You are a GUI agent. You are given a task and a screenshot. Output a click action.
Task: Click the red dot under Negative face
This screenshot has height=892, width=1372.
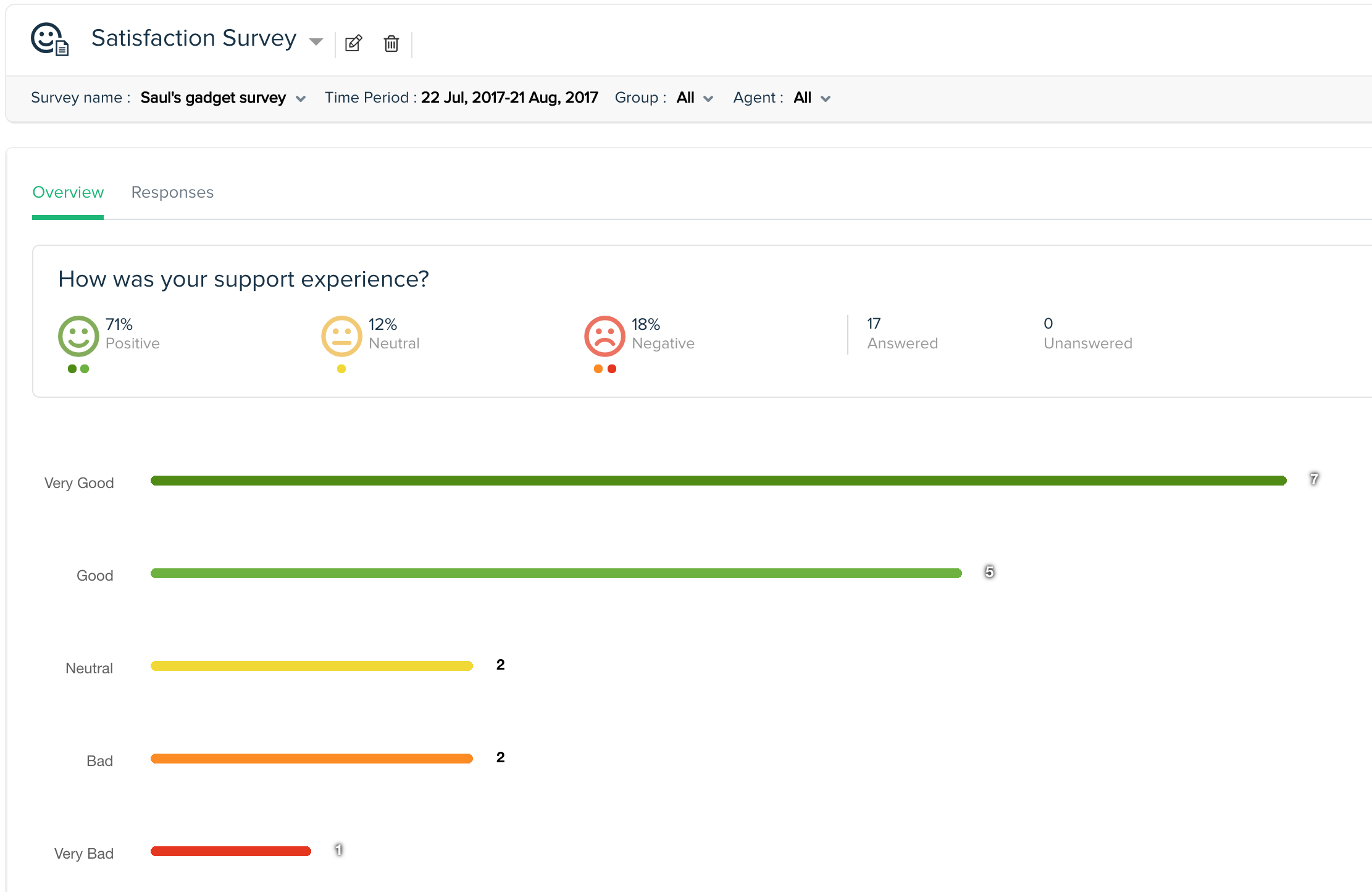[x=612, y=369]
